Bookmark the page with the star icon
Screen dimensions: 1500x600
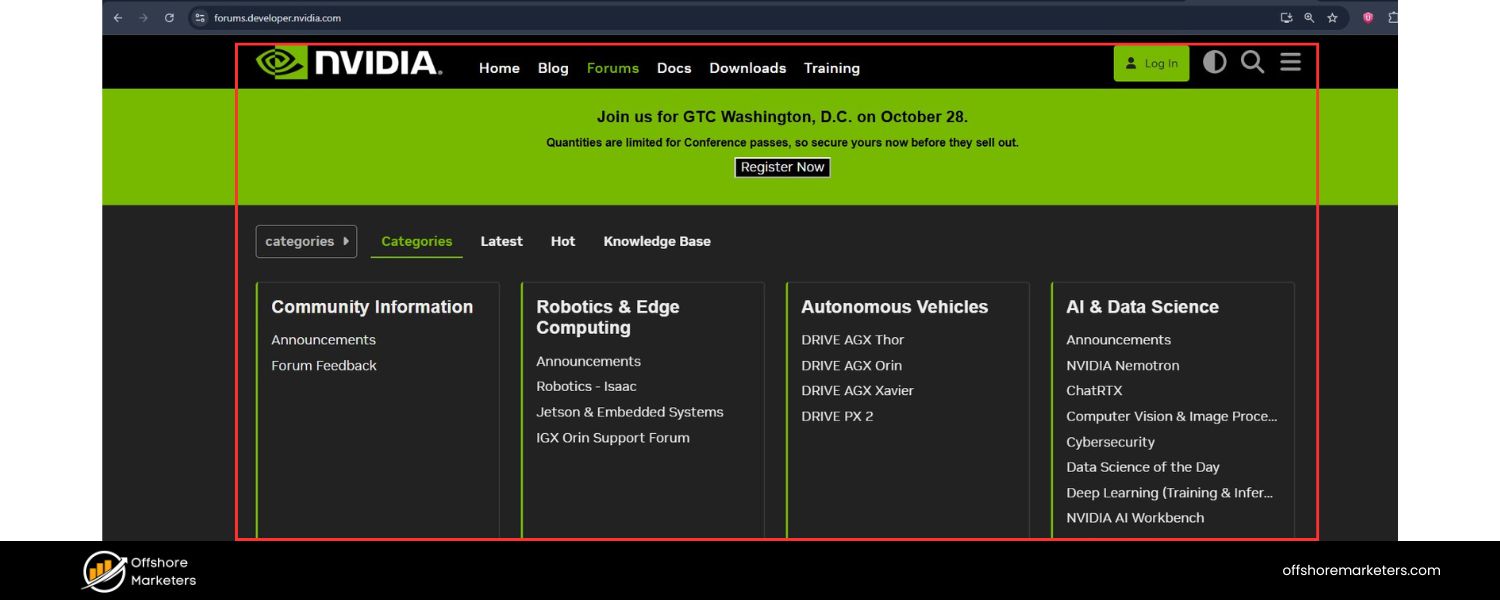tap(1332, 18)
